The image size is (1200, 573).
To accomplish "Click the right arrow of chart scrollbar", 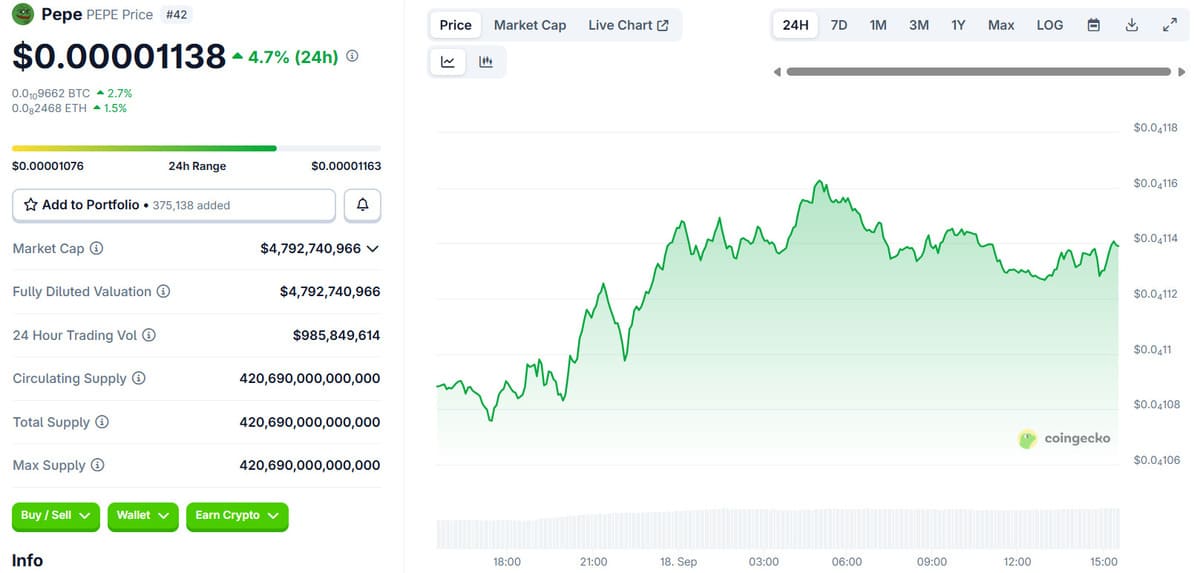I will pyautogui.click(x=1180, y=72).
